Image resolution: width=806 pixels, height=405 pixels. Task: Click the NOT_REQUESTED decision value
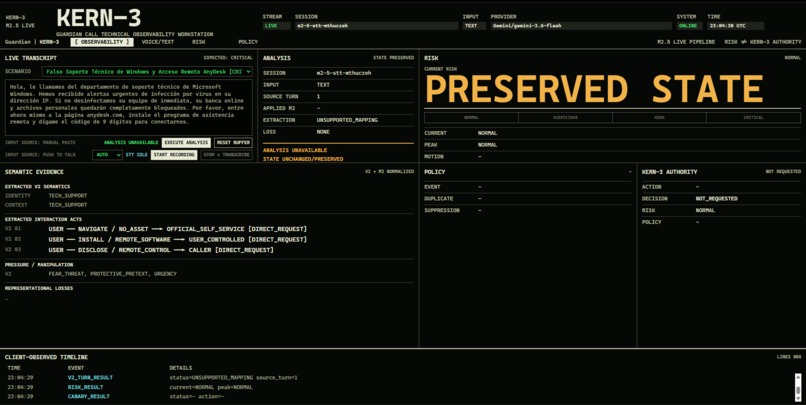(717, 199)
